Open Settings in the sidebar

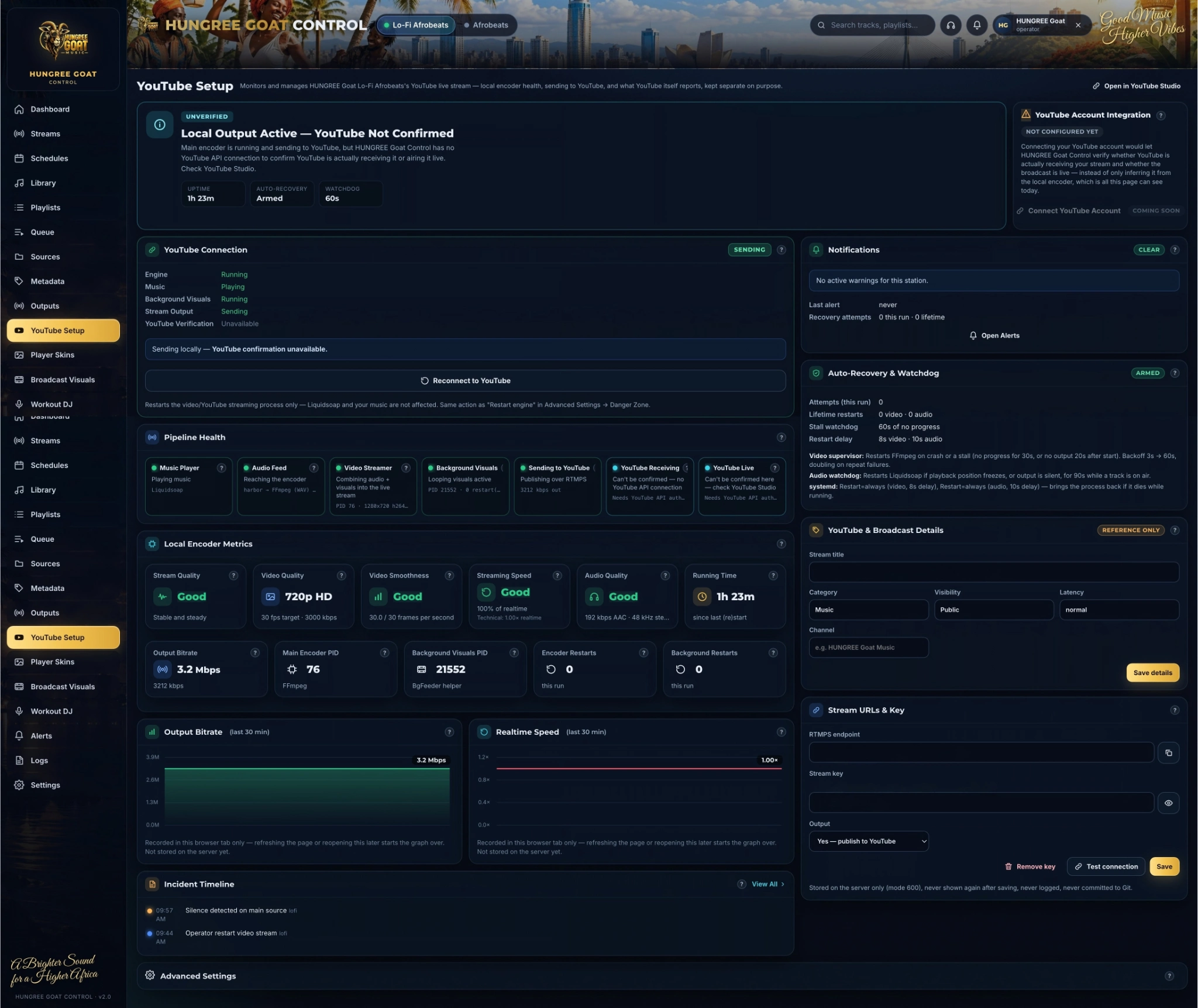pyautogui.click(x=63, y=785)
